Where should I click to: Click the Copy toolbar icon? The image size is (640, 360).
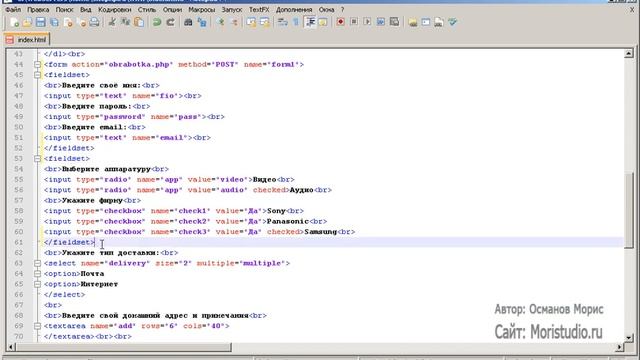125,22
